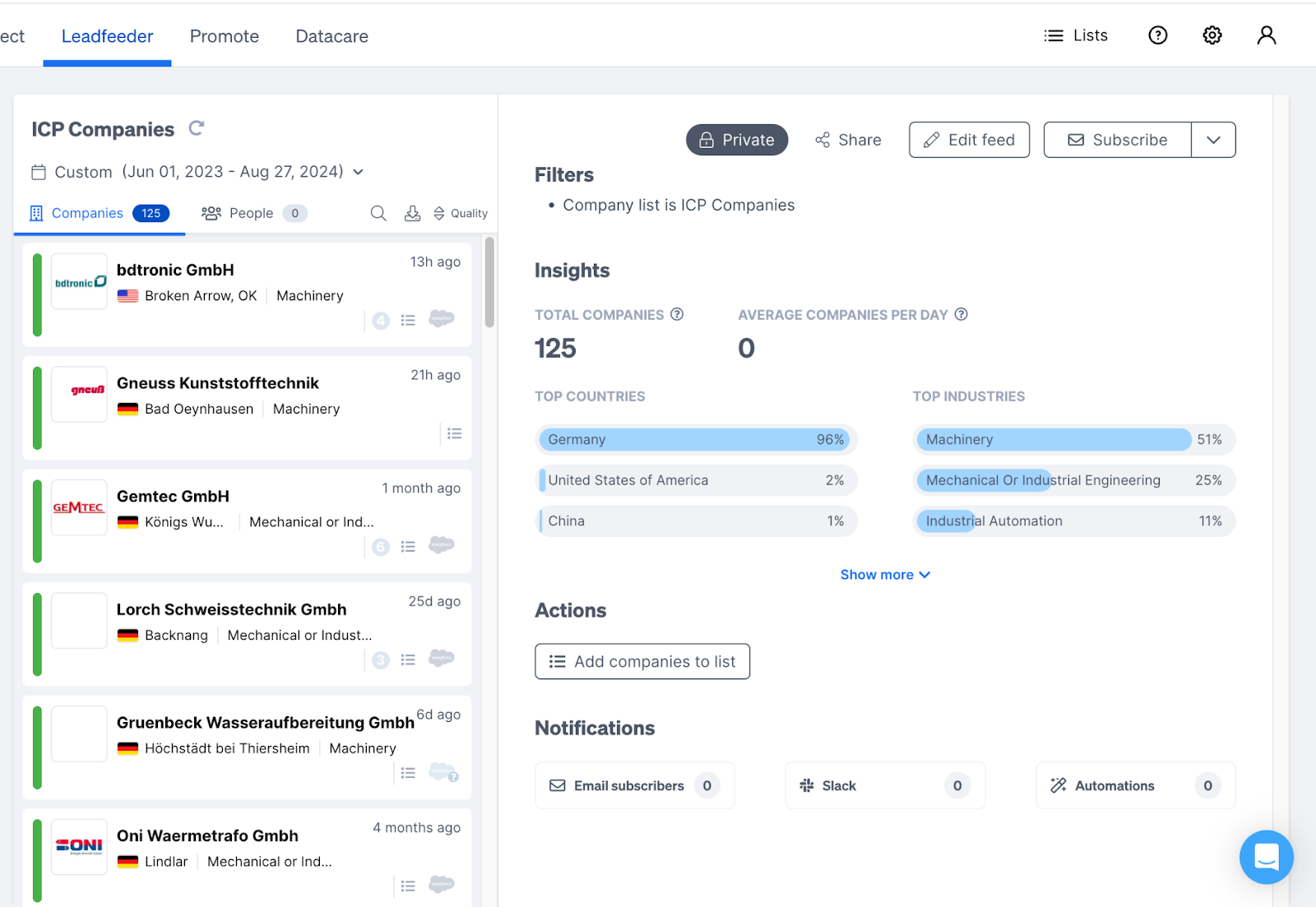Click the Salesforce cloud icon on Oni Waermetrafo
Viewport: 1316px width, 907px height.
442,884
